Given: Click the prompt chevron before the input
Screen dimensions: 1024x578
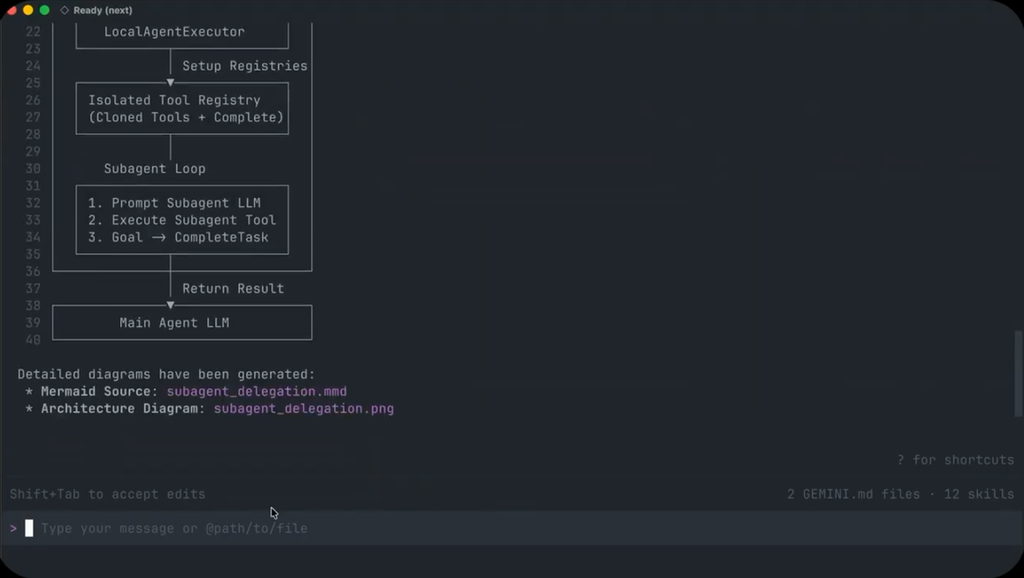Looking at the screenshot, I should pyautogui.click(x=13, y=528).
